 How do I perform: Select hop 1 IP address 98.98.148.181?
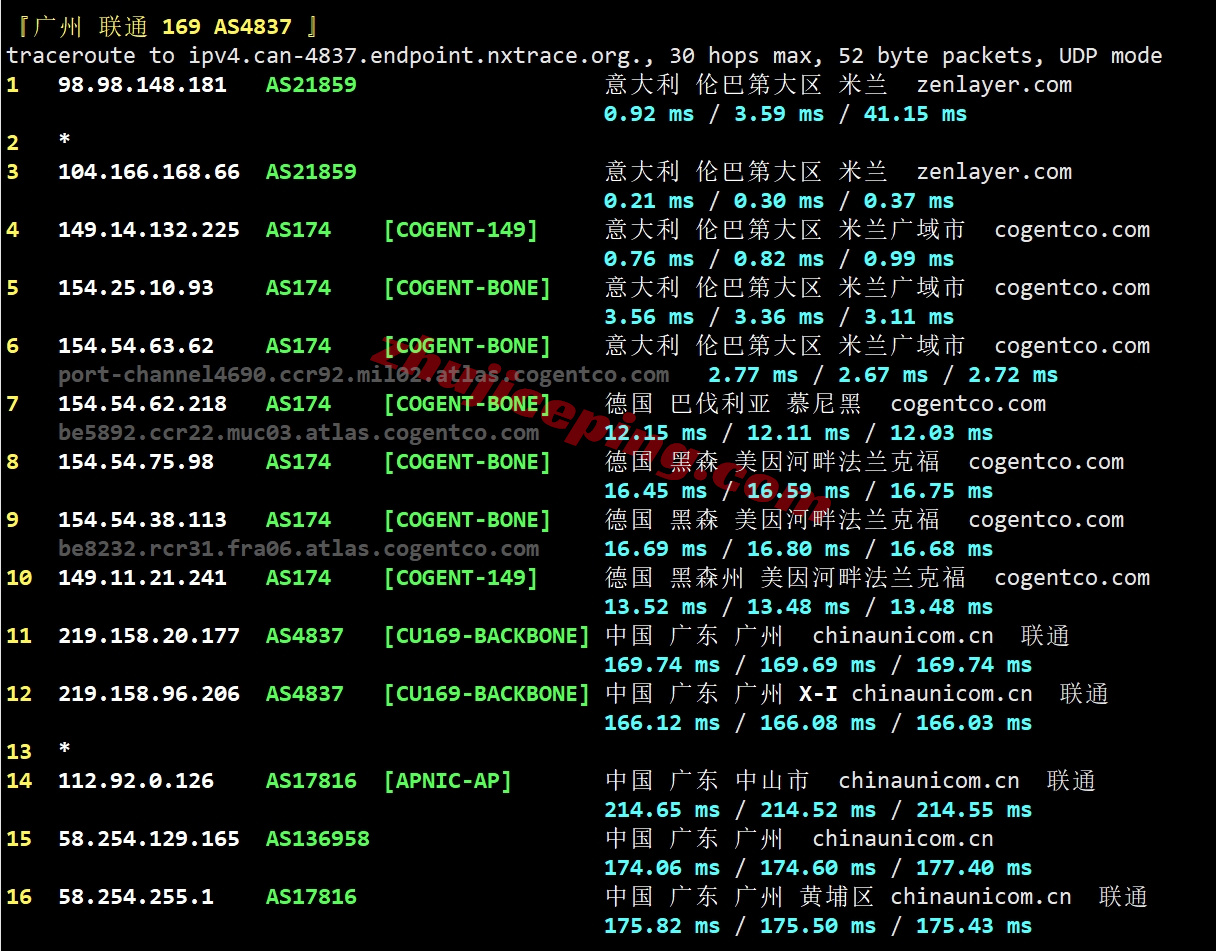tap(142, 85)
